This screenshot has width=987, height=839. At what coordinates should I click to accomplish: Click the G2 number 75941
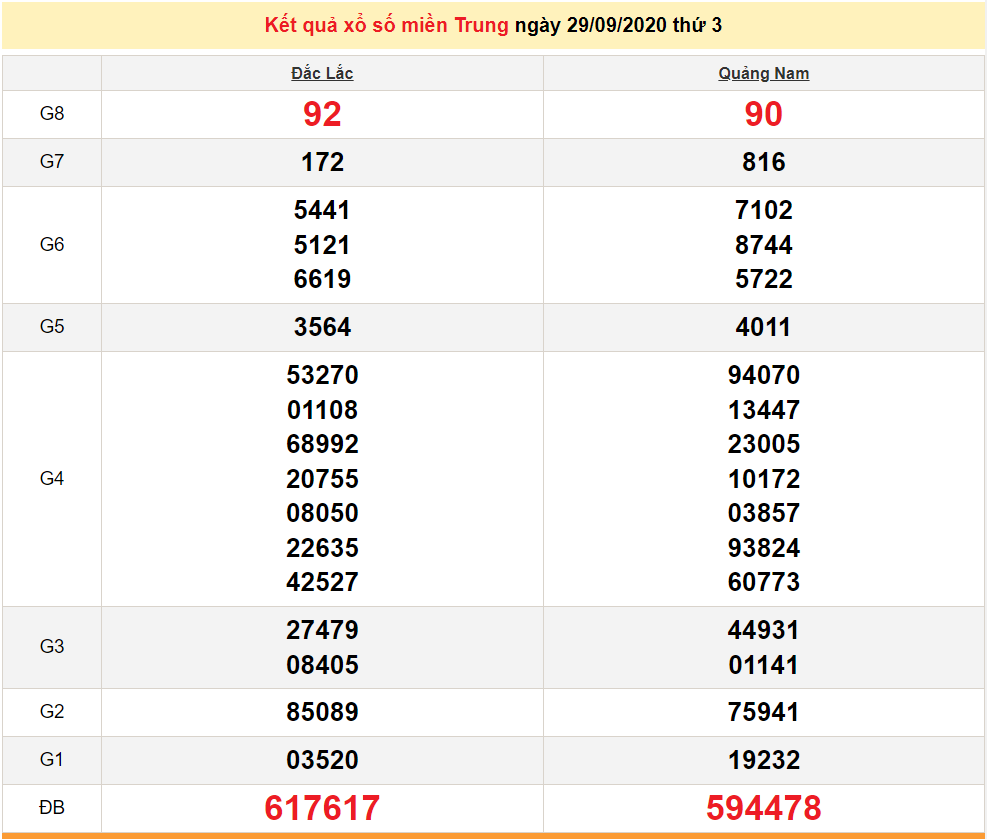(x=763, y=712)
